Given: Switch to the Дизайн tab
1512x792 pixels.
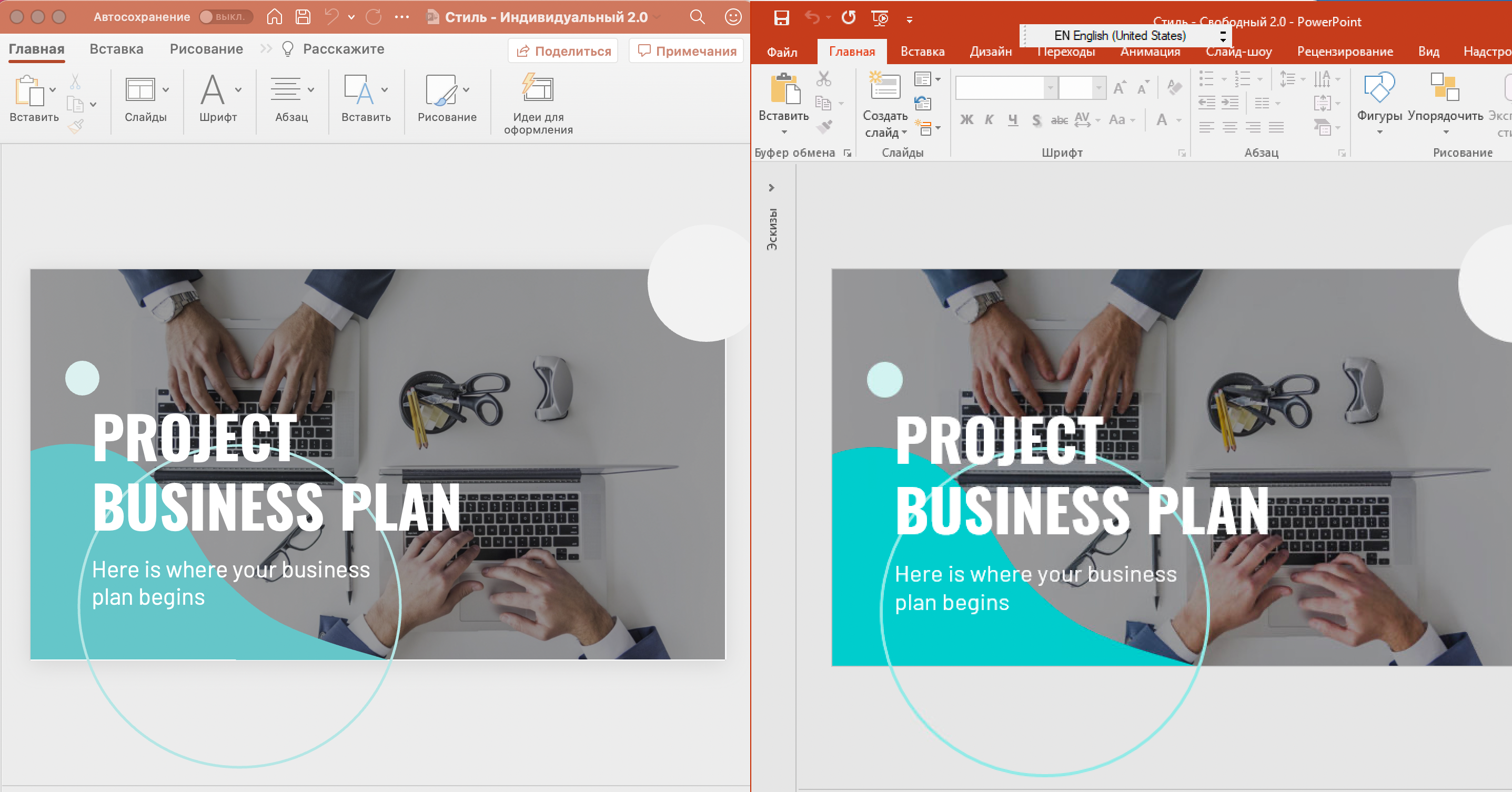Looking at the screenshot, I should point(990,52).
